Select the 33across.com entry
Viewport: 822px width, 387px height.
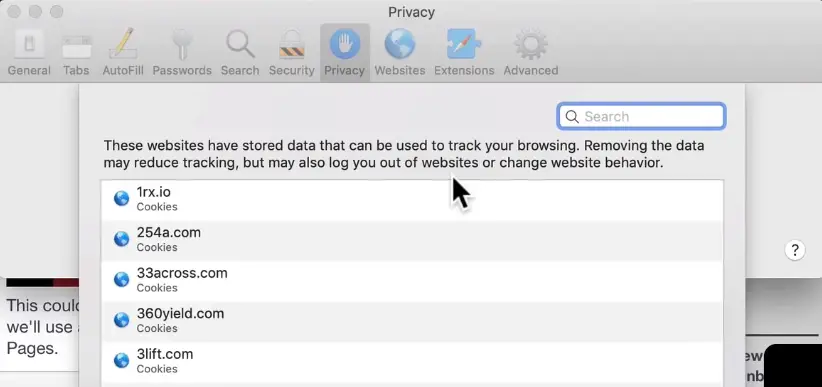click(412, 281)
